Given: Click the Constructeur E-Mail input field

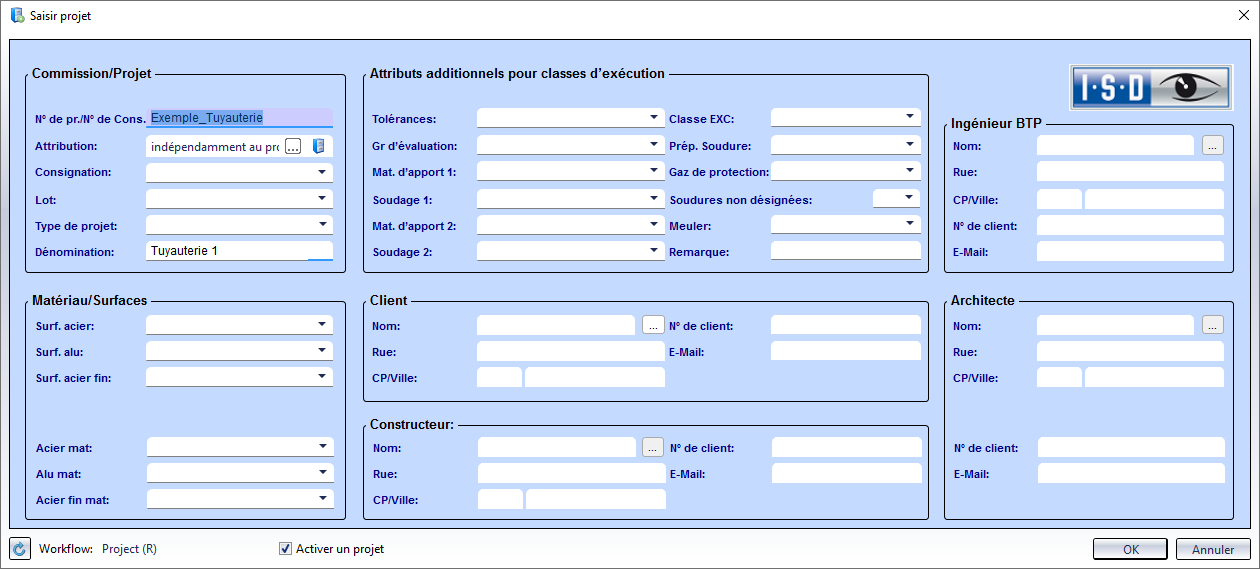Looking at the screenshot, I should [847, 473].
